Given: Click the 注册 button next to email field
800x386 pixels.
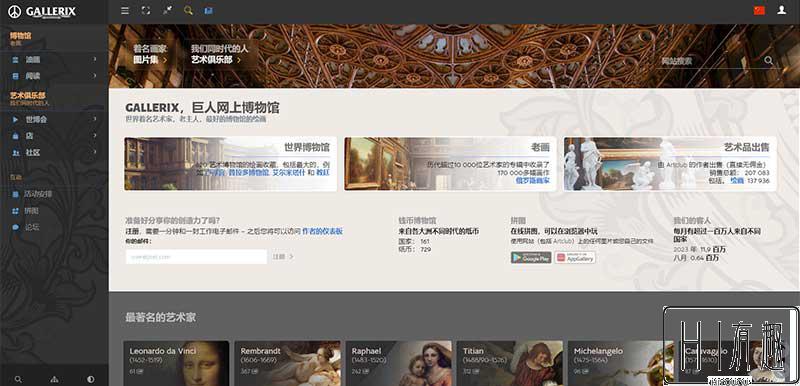Looking at the screenshot, I should (283, 257).
